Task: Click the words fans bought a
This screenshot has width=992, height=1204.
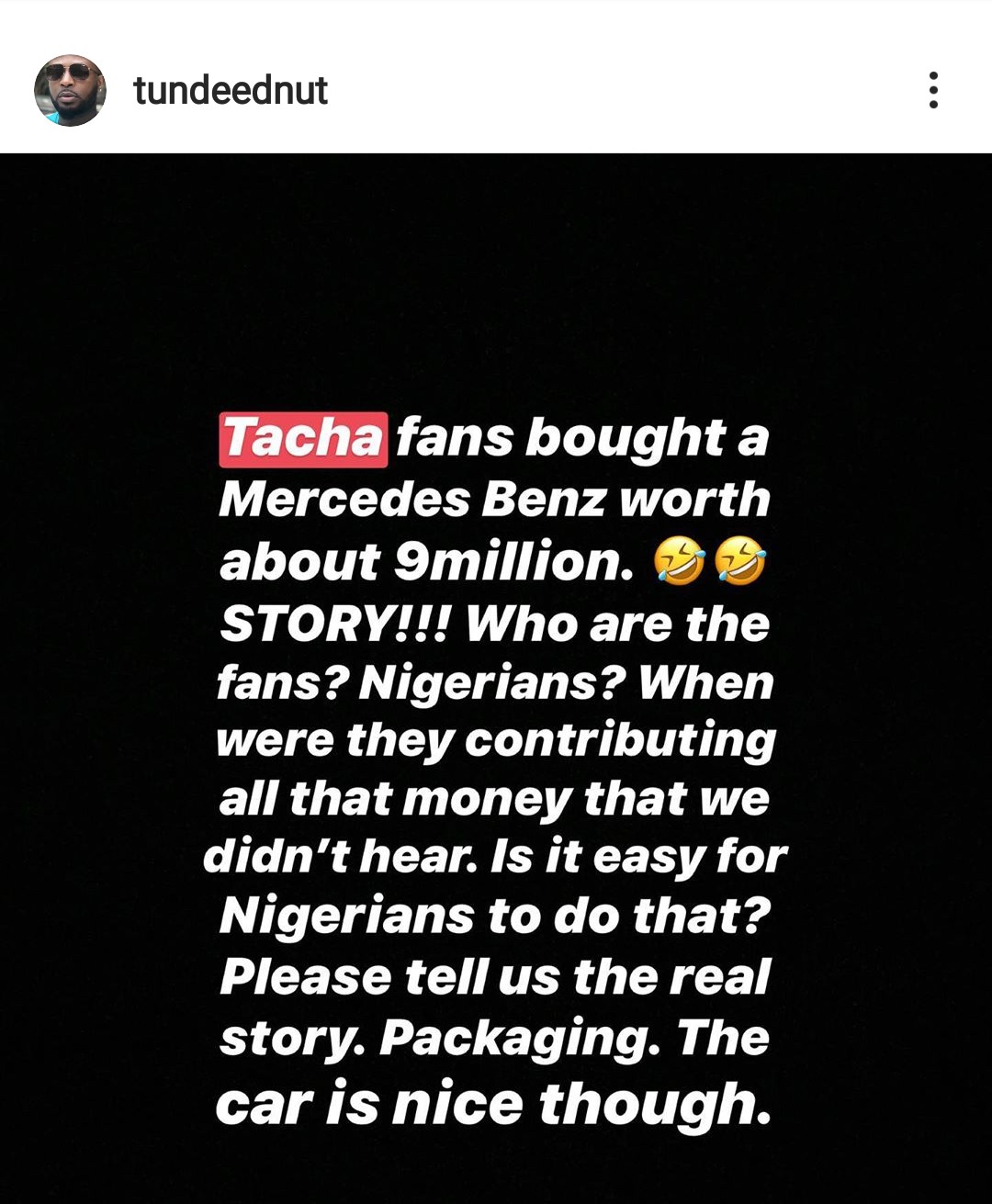Action: click(x=582, y=438)
